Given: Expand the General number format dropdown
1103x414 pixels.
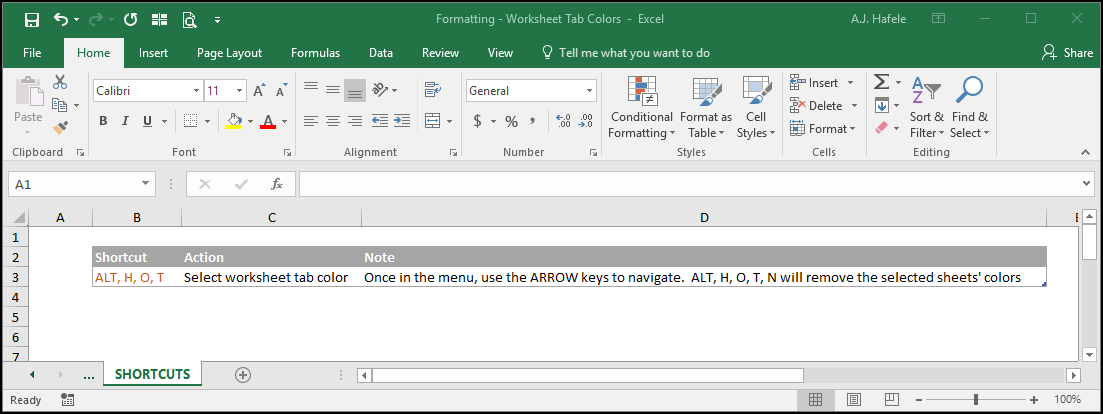Looking at the screenshot, I should coord(589,91).
